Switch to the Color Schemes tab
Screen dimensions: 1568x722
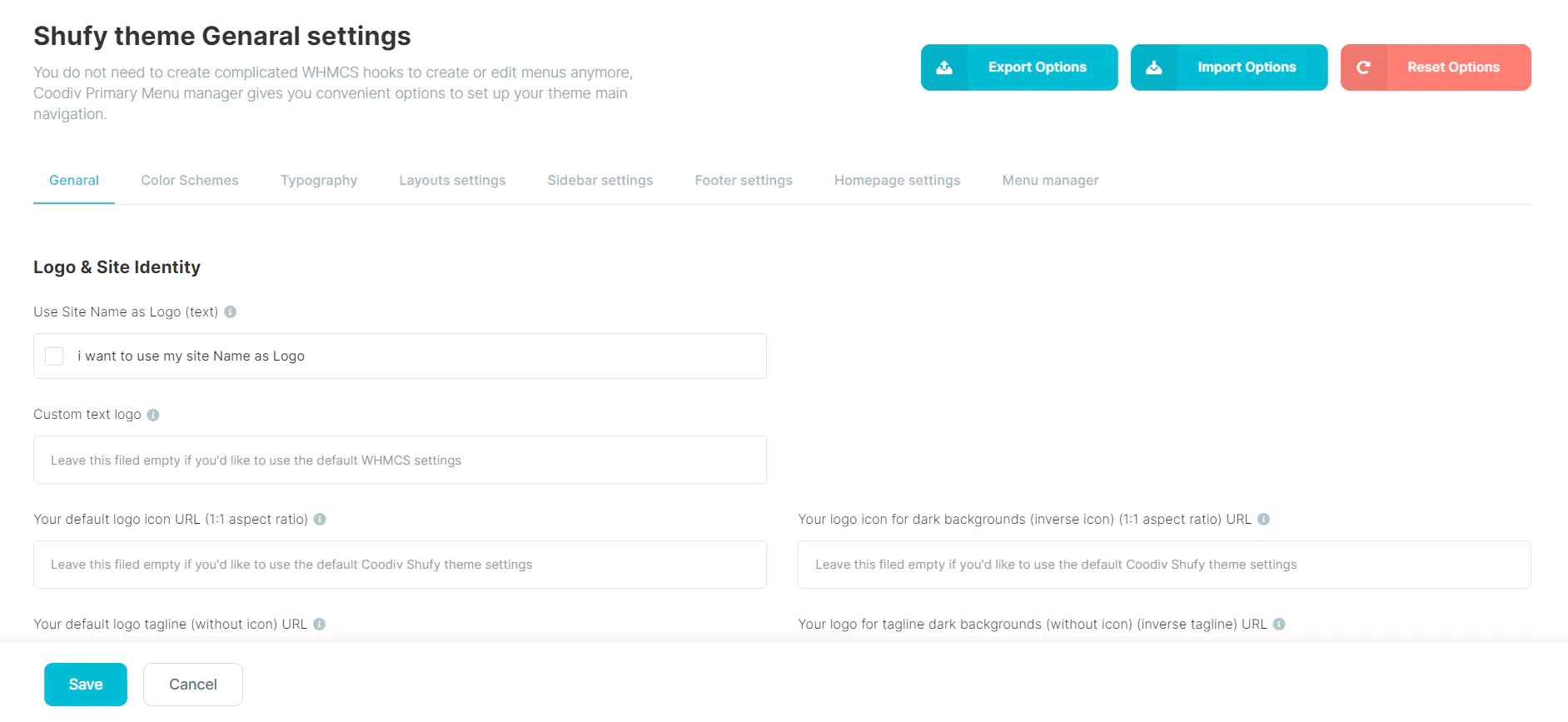coord(189,180)
